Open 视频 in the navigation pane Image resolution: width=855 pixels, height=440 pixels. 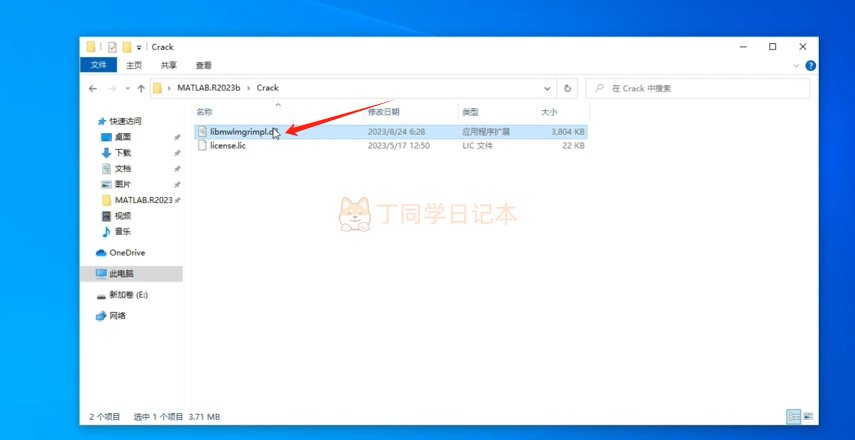[123, 216]
